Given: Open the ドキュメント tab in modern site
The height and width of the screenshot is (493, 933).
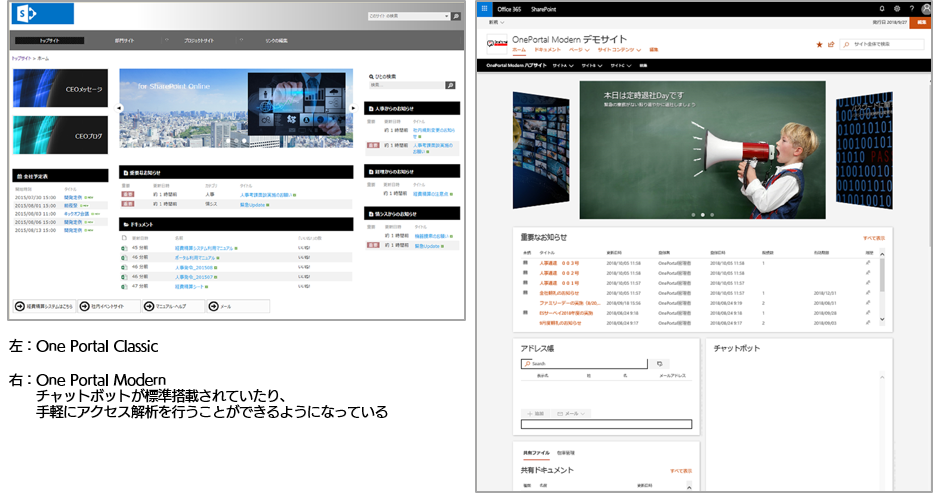Looking at the screenshot, I should [547, 49].
